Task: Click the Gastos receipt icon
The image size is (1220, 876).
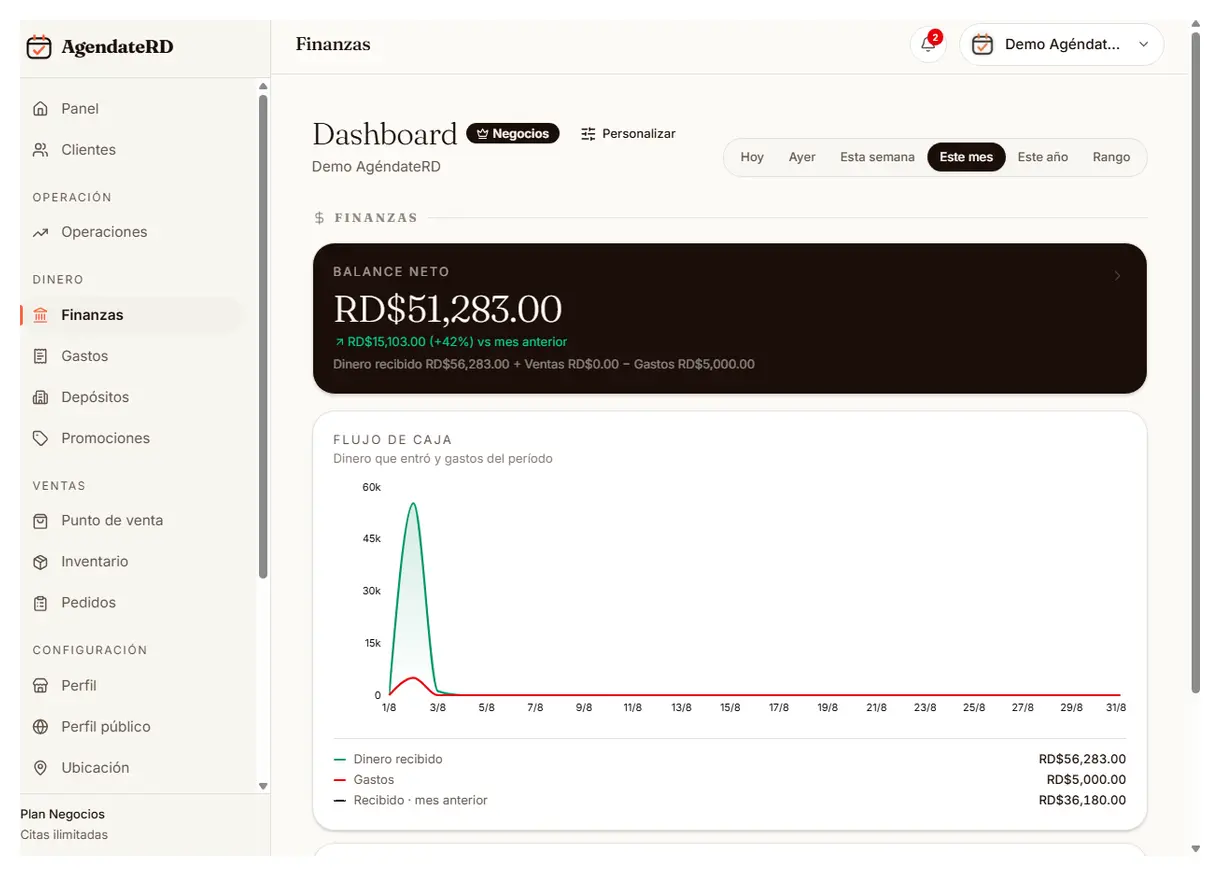Action: pyautogui.click(x=40, y=356)
